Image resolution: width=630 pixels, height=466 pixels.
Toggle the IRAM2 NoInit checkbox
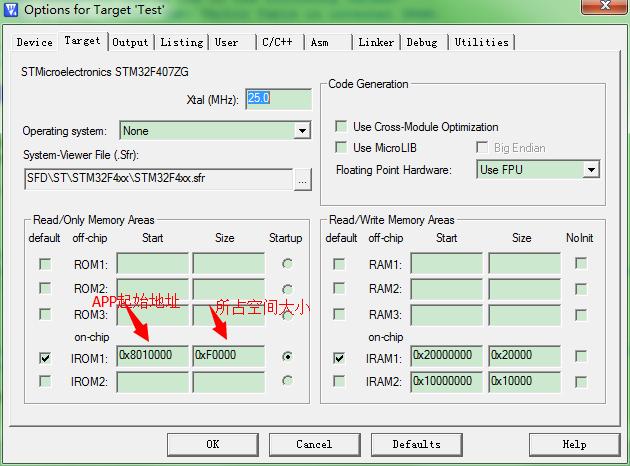581,382
